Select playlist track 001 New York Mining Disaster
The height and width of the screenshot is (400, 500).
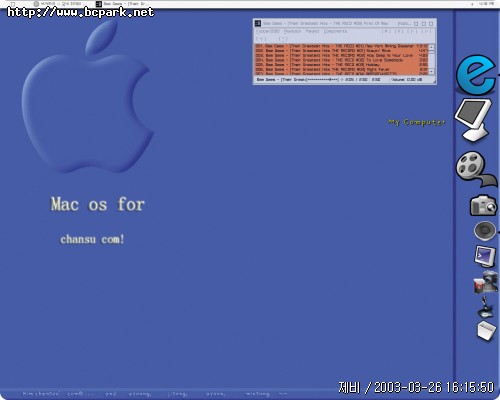tap(341, 46)
